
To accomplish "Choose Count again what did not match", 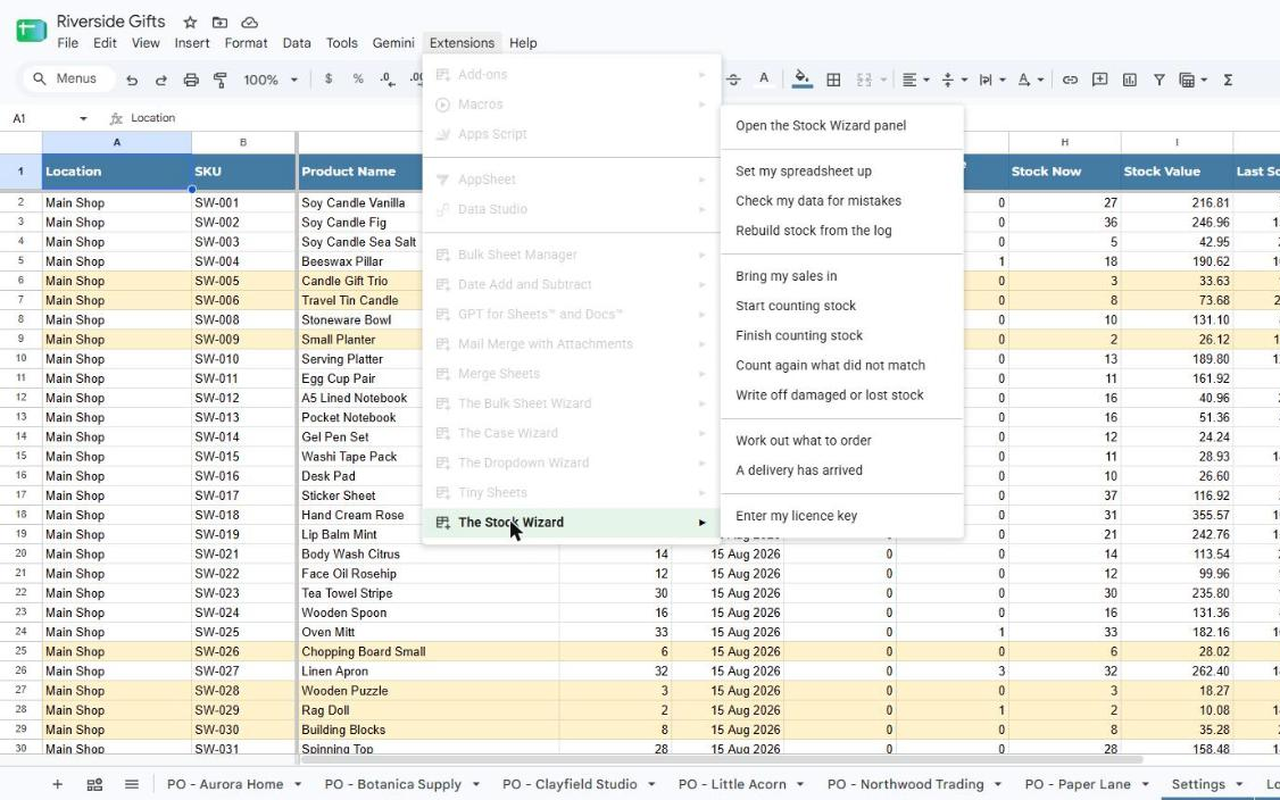I will (x=842, y=365).
